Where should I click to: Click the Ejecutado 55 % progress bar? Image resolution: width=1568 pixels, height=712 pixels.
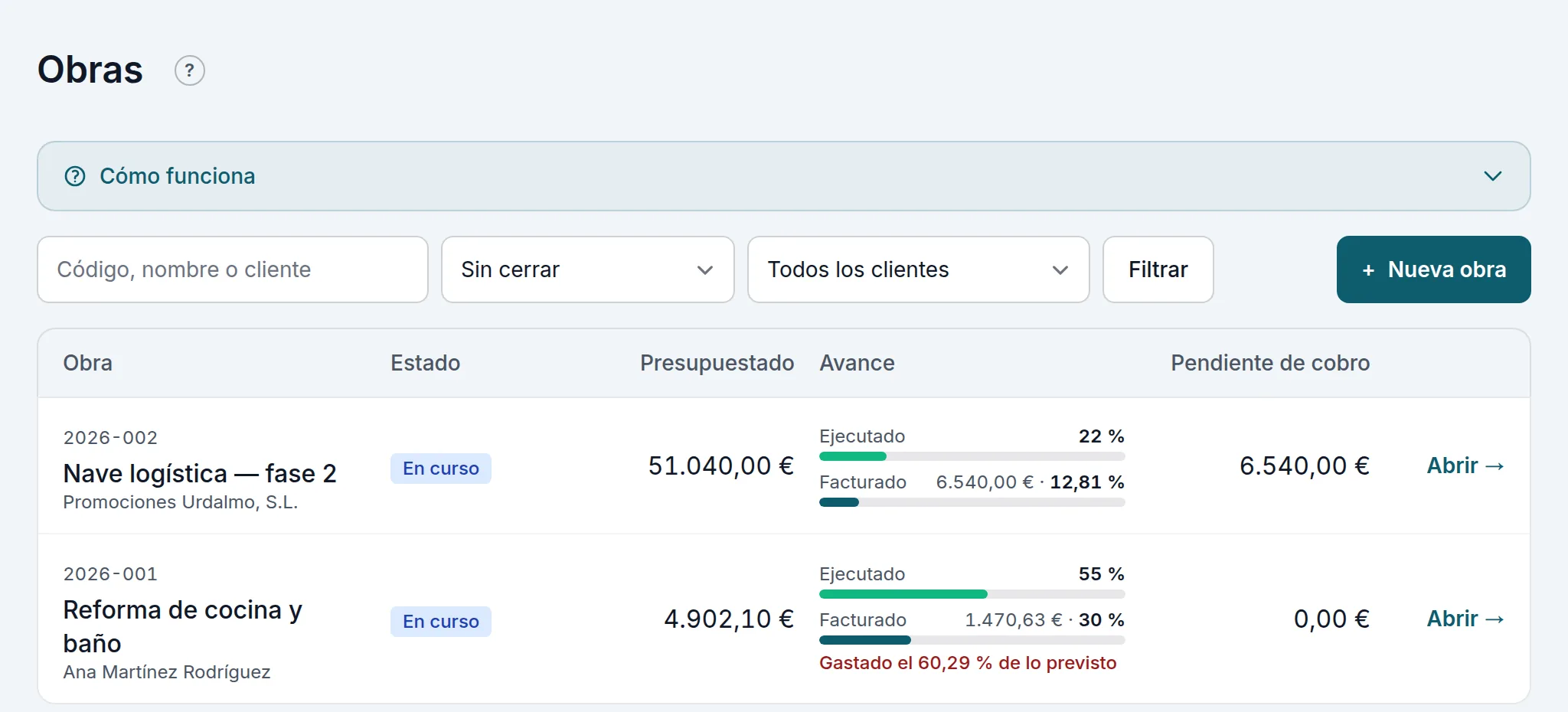(972, 594)
